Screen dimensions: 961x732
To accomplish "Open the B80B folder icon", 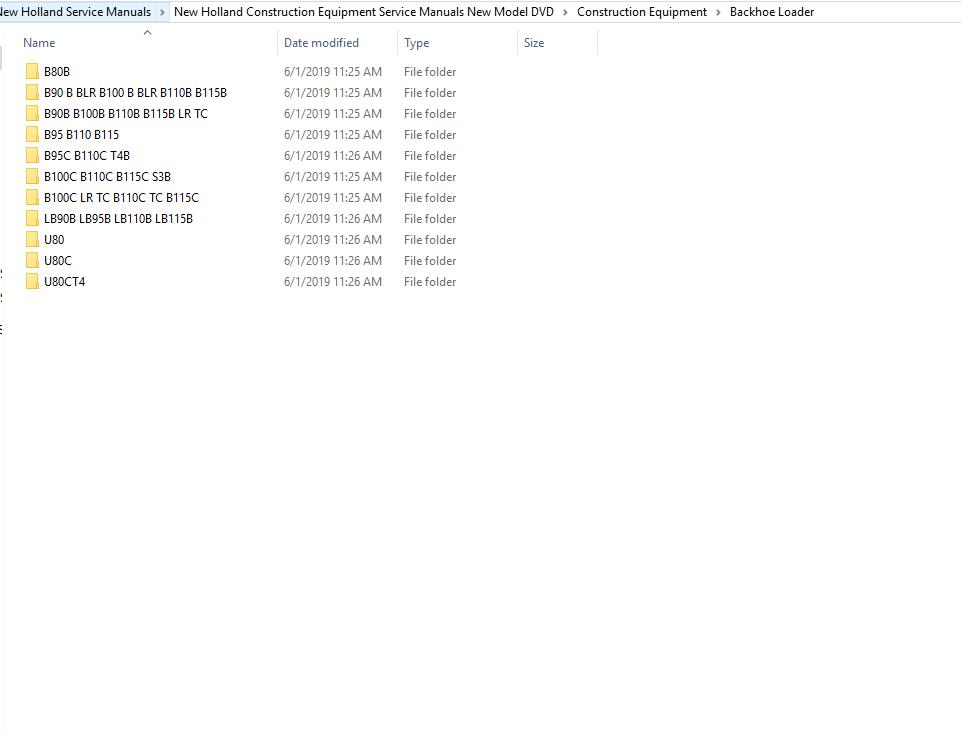I will point(32,72).
